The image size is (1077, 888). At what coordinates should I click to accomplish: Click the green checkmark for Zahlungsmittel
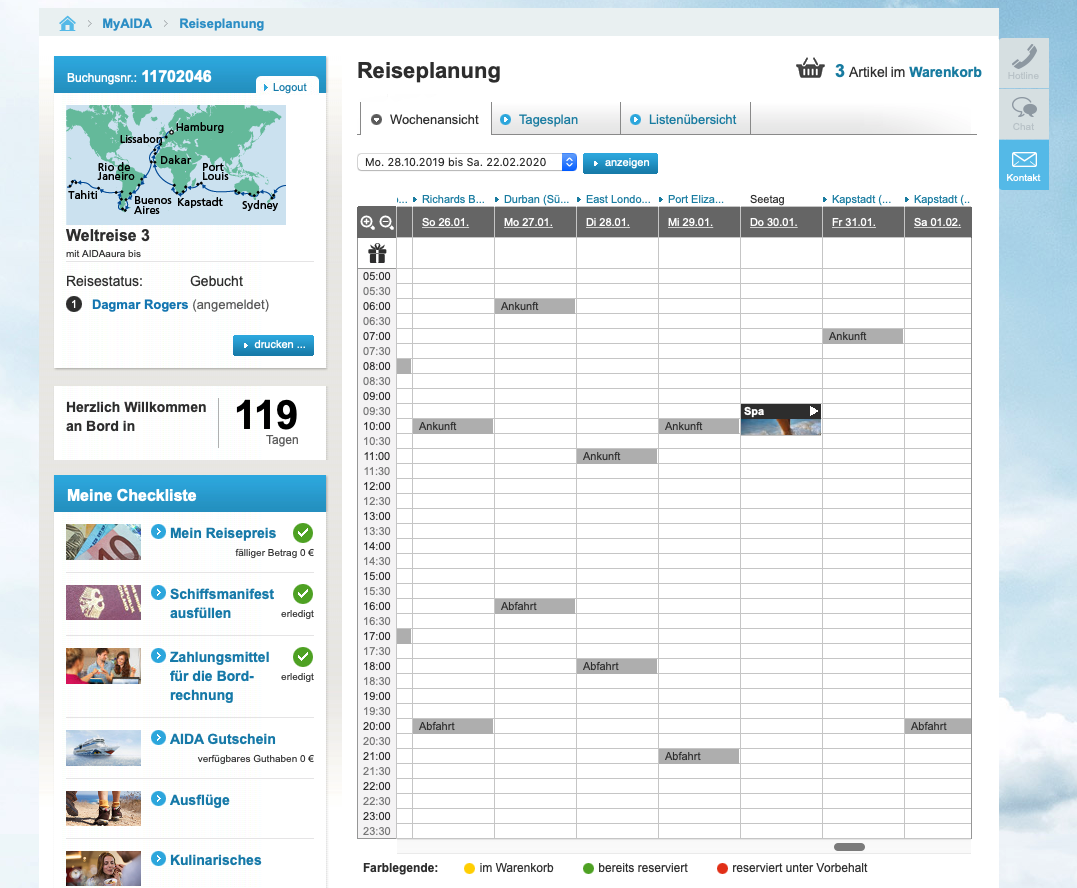coord(303,656)
